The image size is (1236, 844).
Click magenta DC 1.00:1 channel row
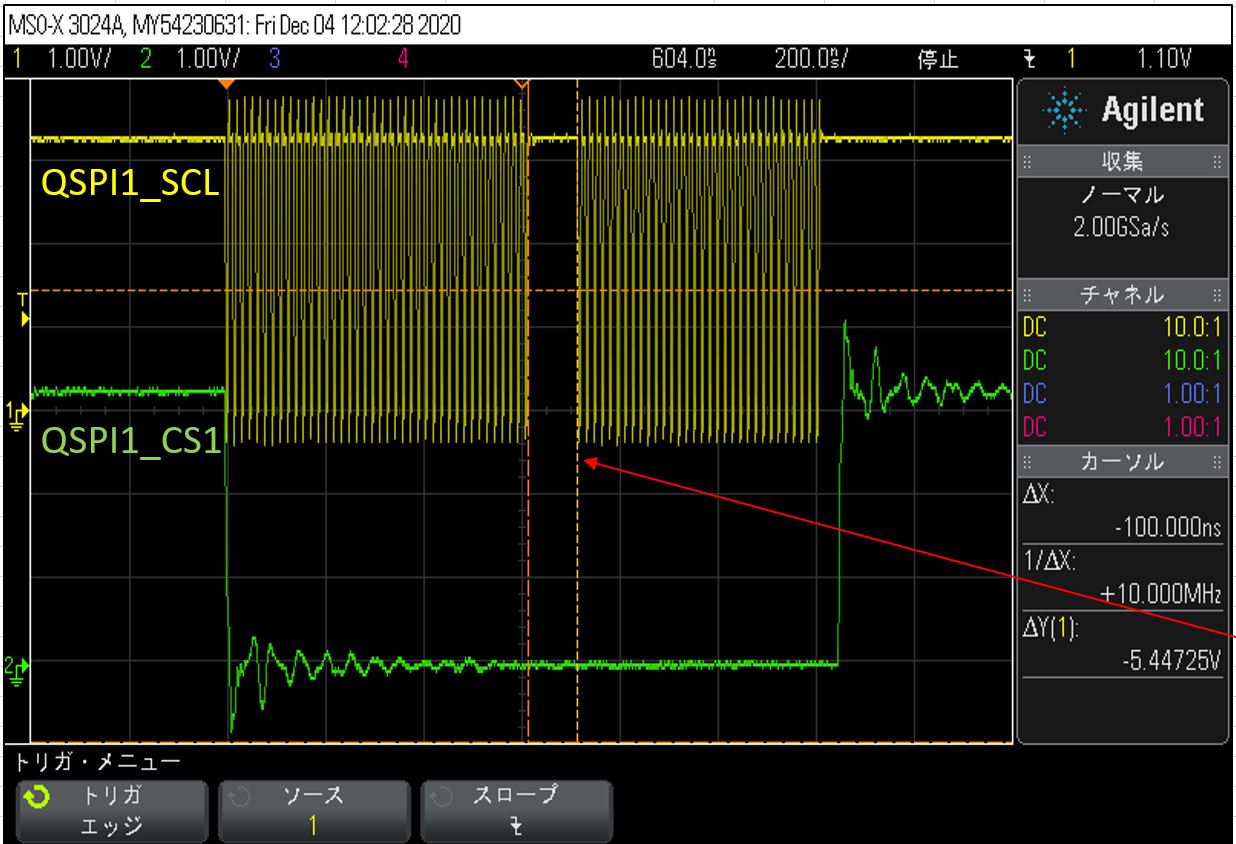click(1122, 427)
